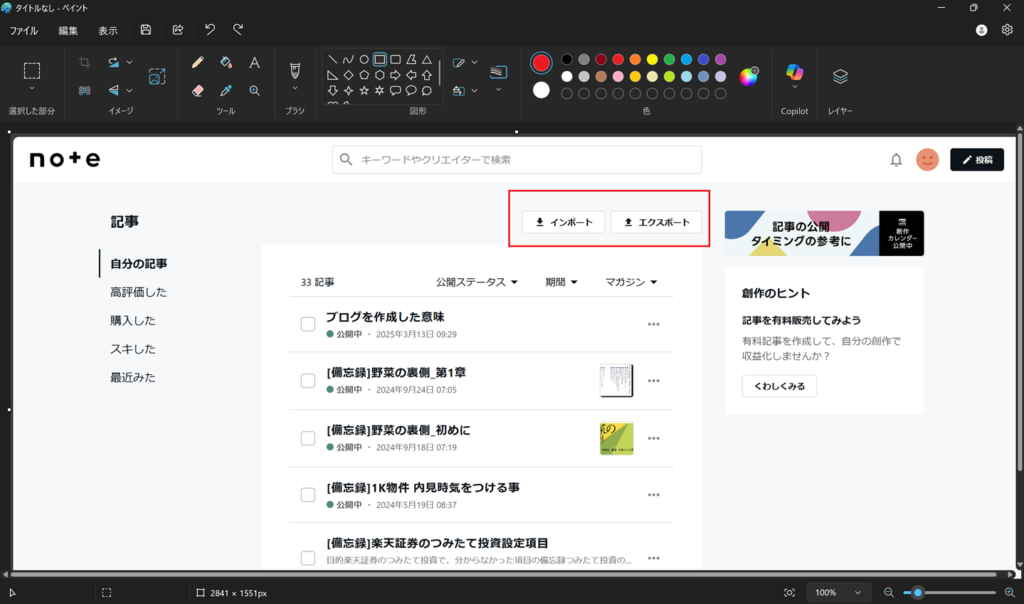The width and height of the screenshot is (1024, 604).
Task: Open the Paint account profile icon
Action: click(x=982, y=30)
